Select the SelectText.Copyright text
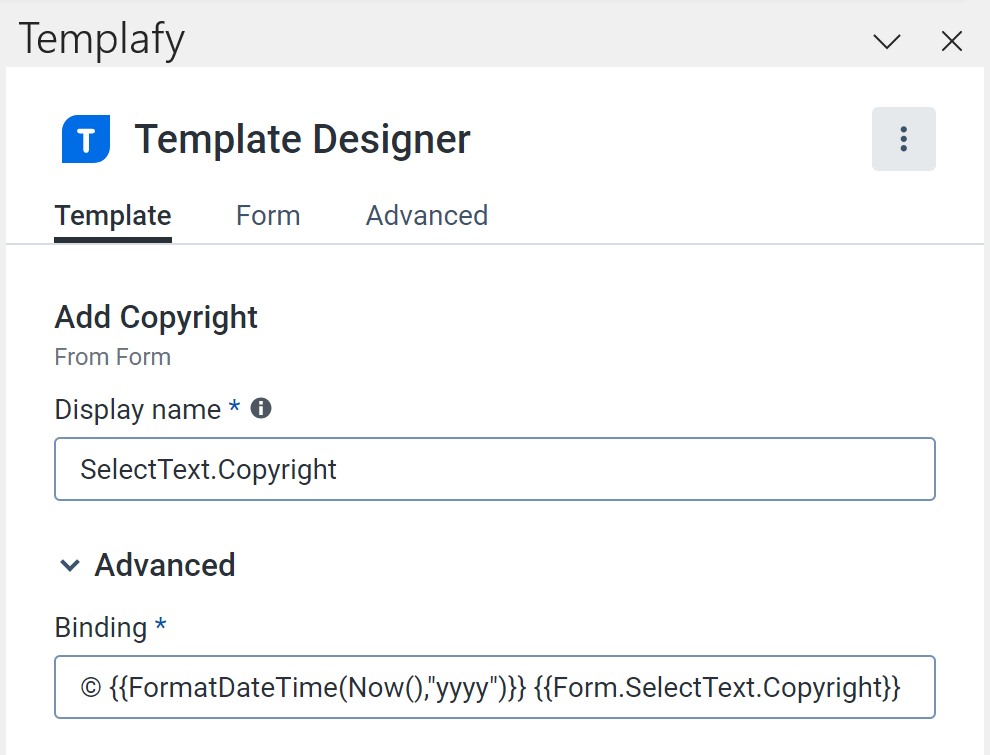The width and height of the screenshot is (990, 755). [210, 468]
